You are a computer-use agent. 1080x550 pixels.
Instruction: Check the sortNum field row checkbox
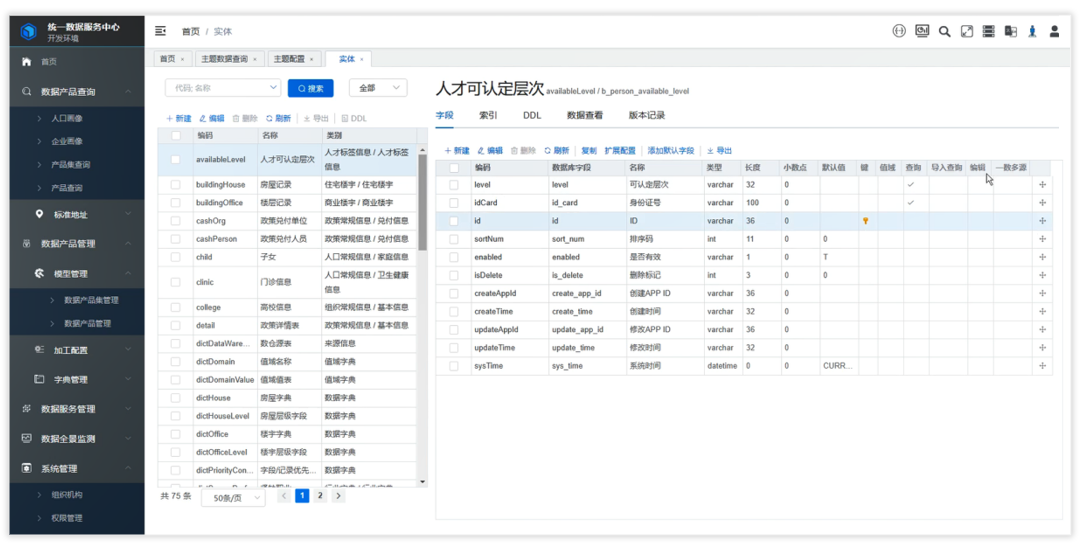(454, 239)
